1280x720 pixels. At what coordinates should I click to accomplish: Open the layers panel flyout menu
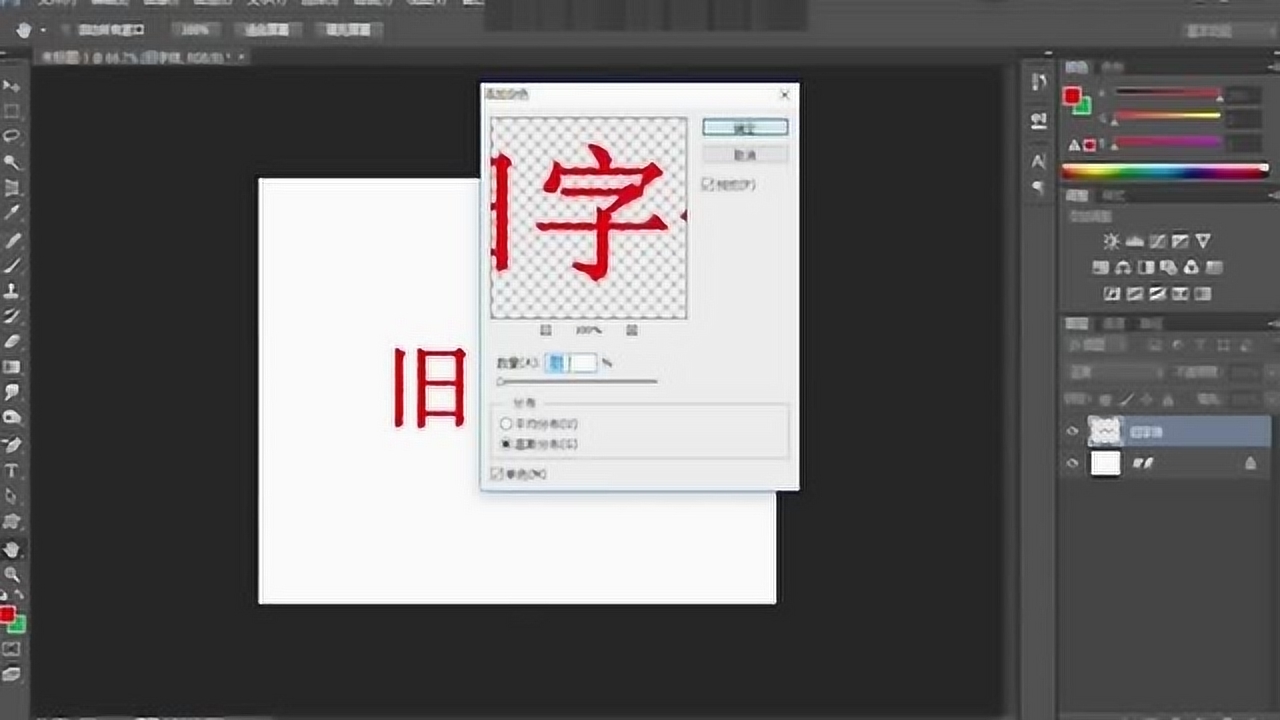[1272, 323]
